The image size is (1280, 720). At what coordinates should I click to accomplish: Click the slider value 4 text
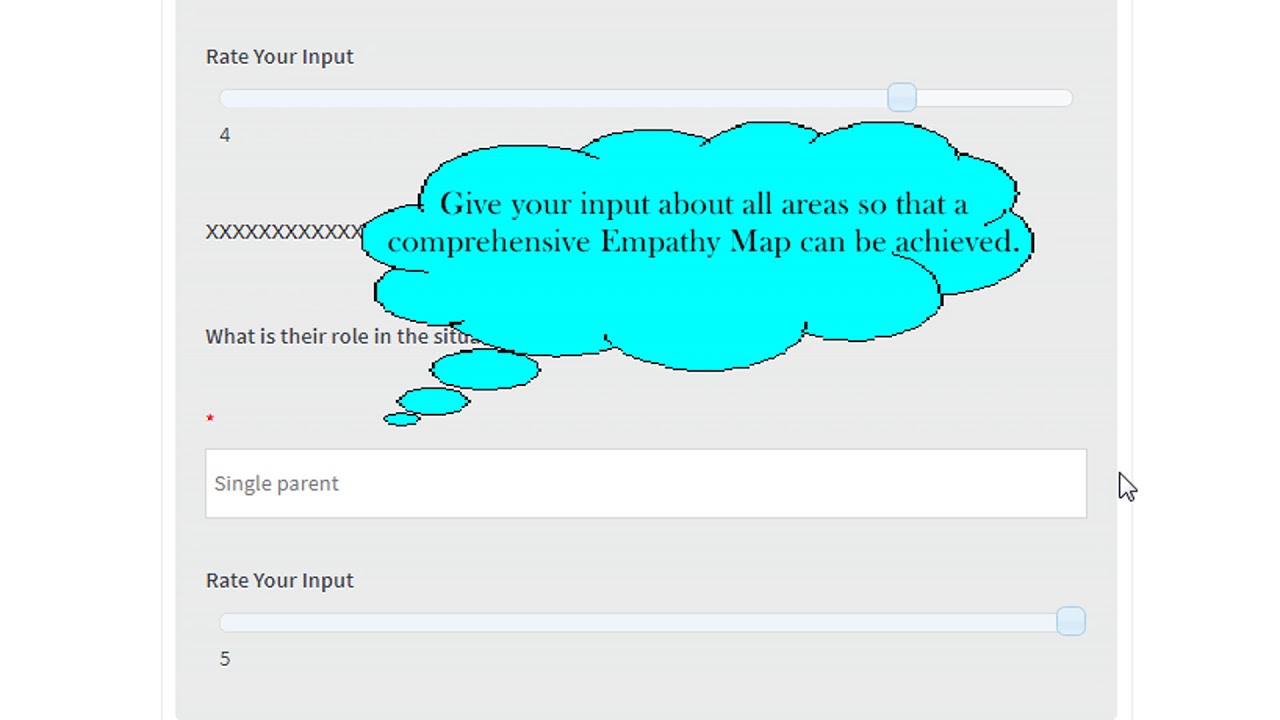click(225, 135)
